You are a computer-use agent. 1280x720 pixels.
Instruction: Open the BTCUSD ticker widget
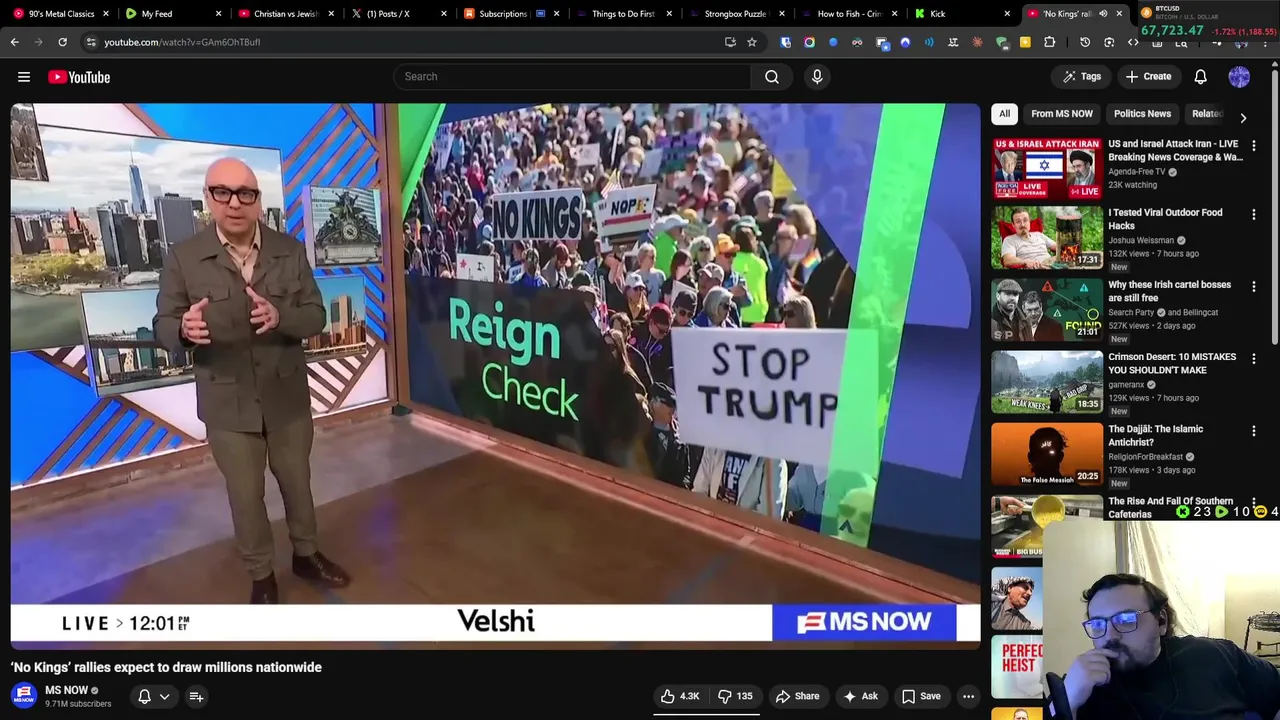coord(1211,20)
